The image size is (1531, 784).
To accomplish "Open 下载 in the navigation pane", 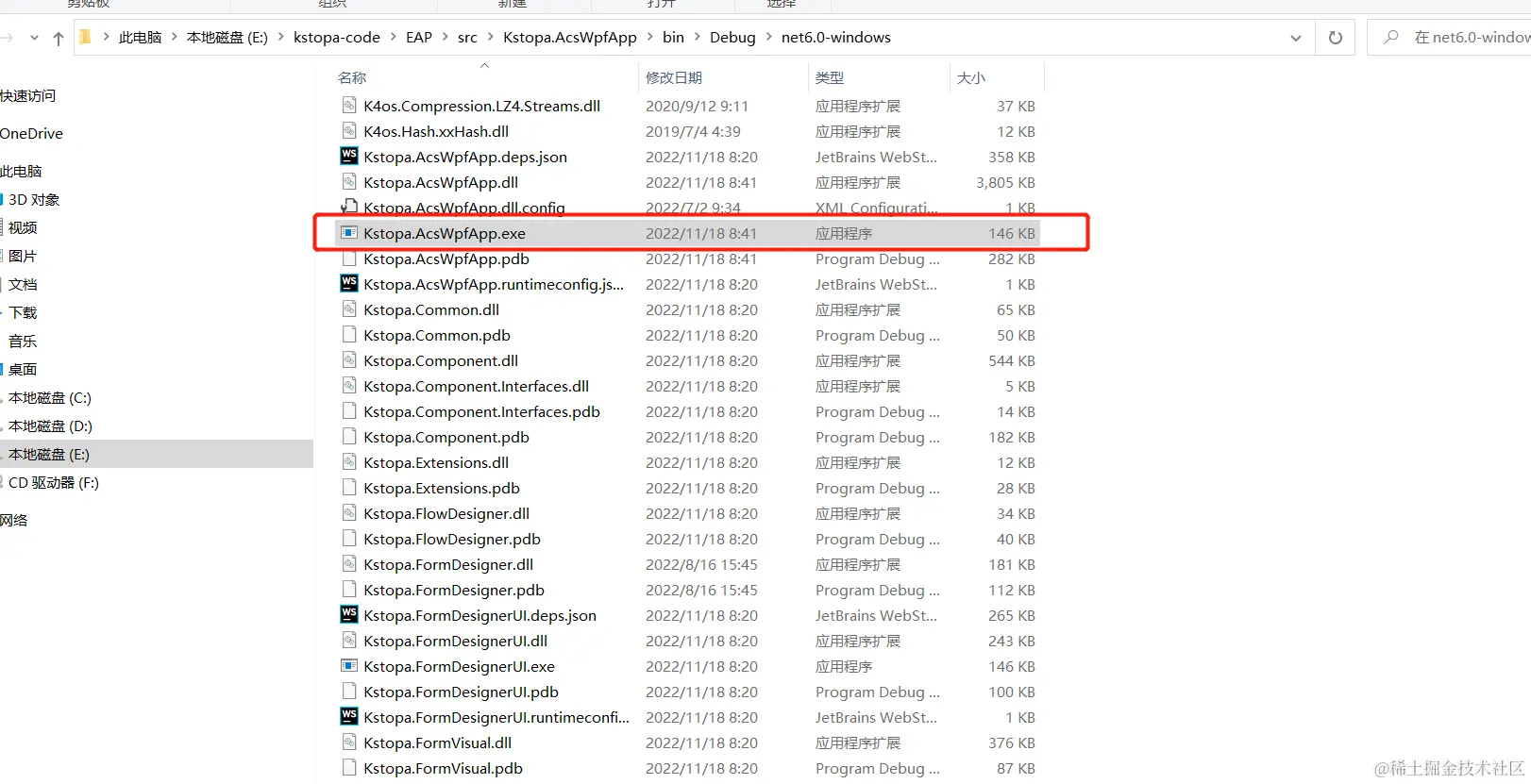I will (x=23, y=313).
